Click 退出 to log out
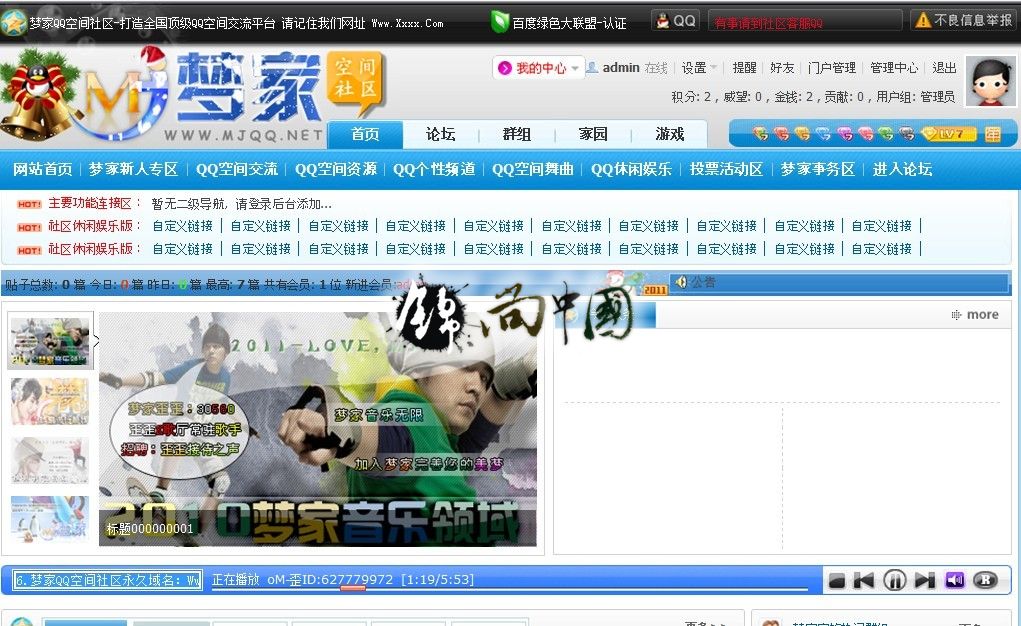 pos(944,68)
